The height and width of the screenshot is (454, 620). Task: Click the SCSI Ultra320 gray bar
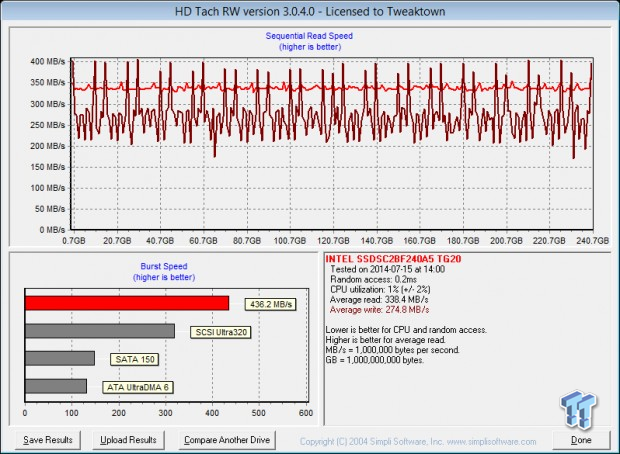click(100, 331)
